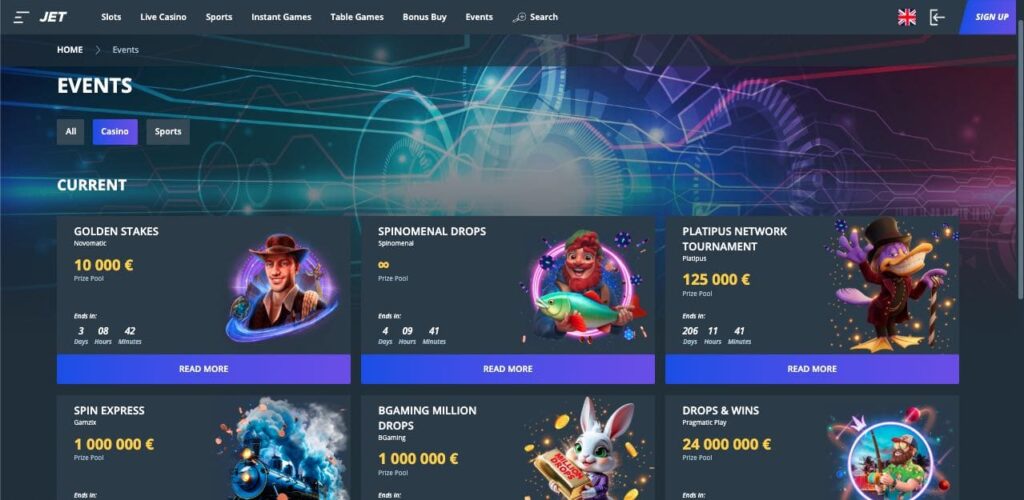
Task: Open Spin Express event title
Action: tap(109, 411)
